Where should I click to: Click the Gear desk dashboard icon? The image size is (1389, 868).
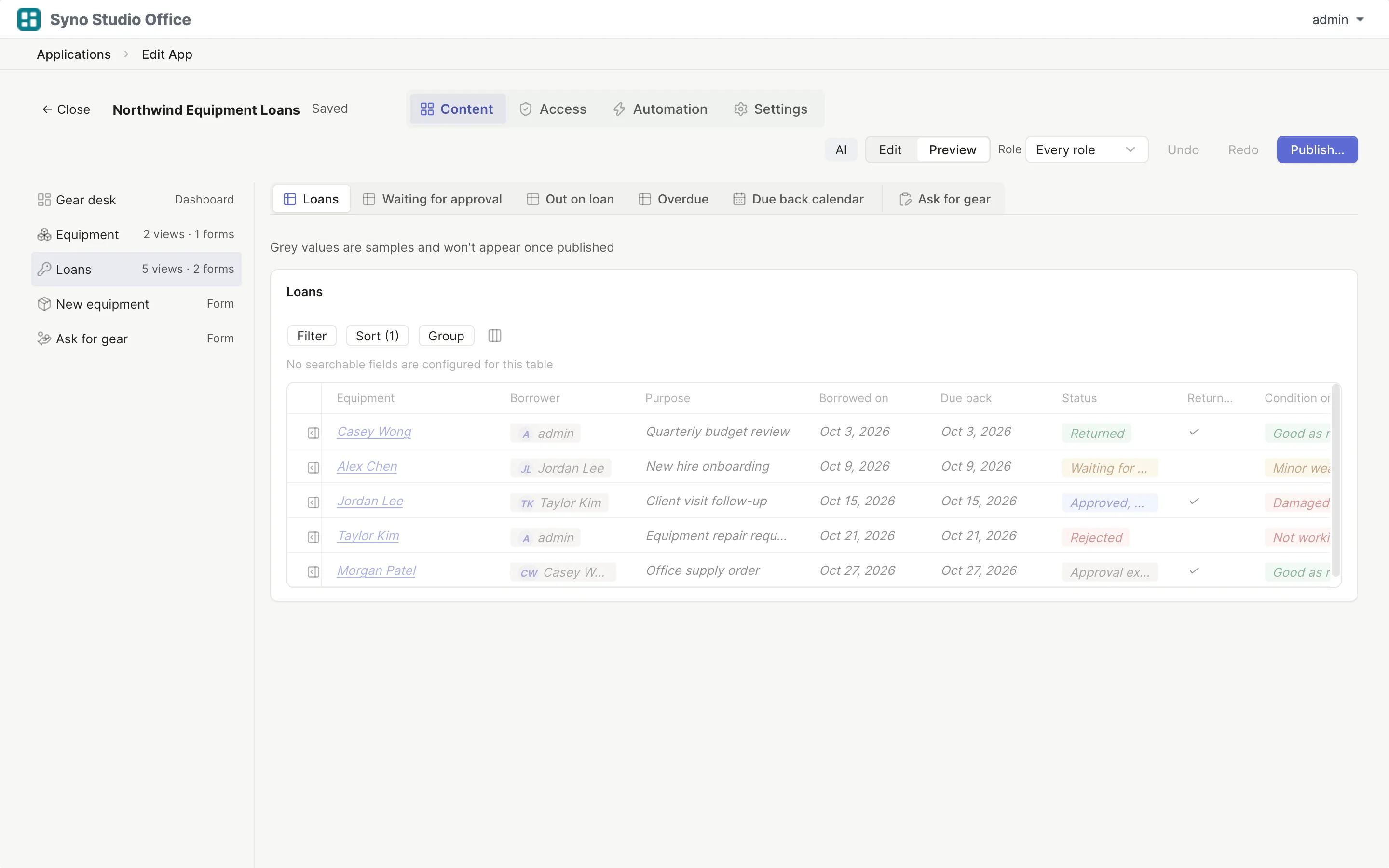[x=44, y=200]
